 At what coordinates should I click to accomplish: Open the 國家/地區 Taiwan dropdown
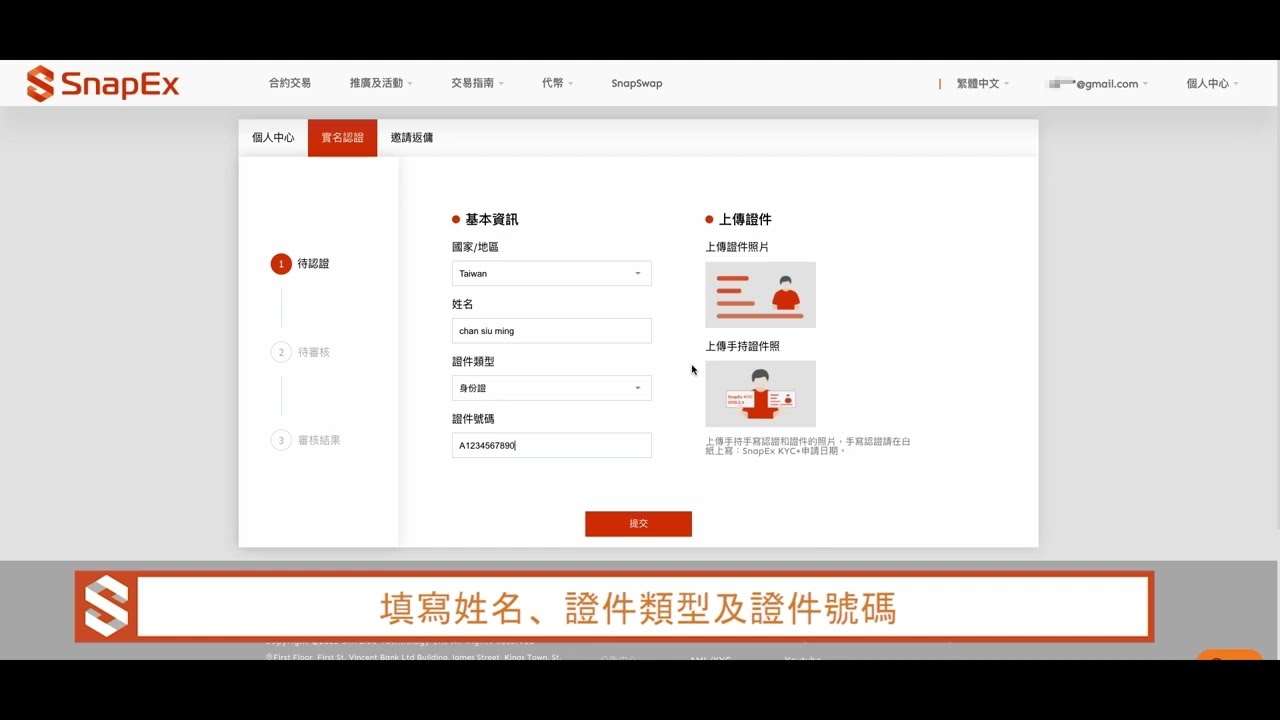pos(552,273)
